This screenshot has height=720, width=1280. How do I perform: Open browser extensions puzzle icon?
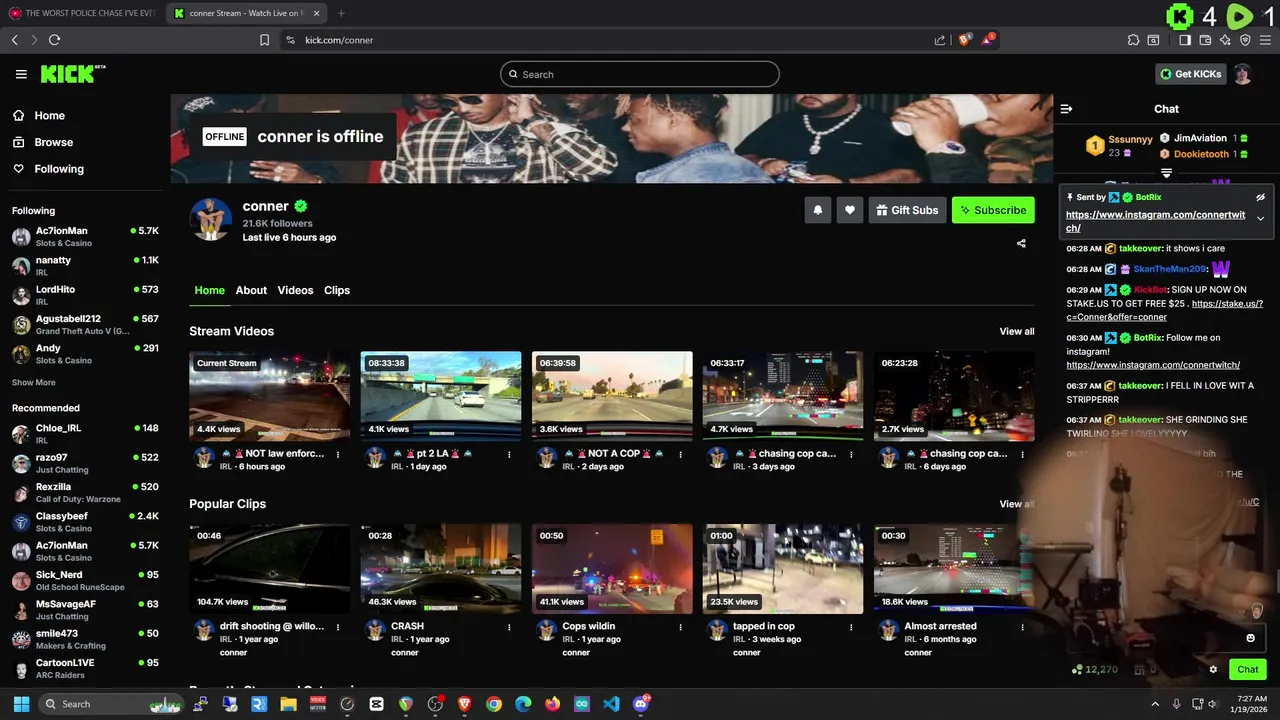(1133, 40)
